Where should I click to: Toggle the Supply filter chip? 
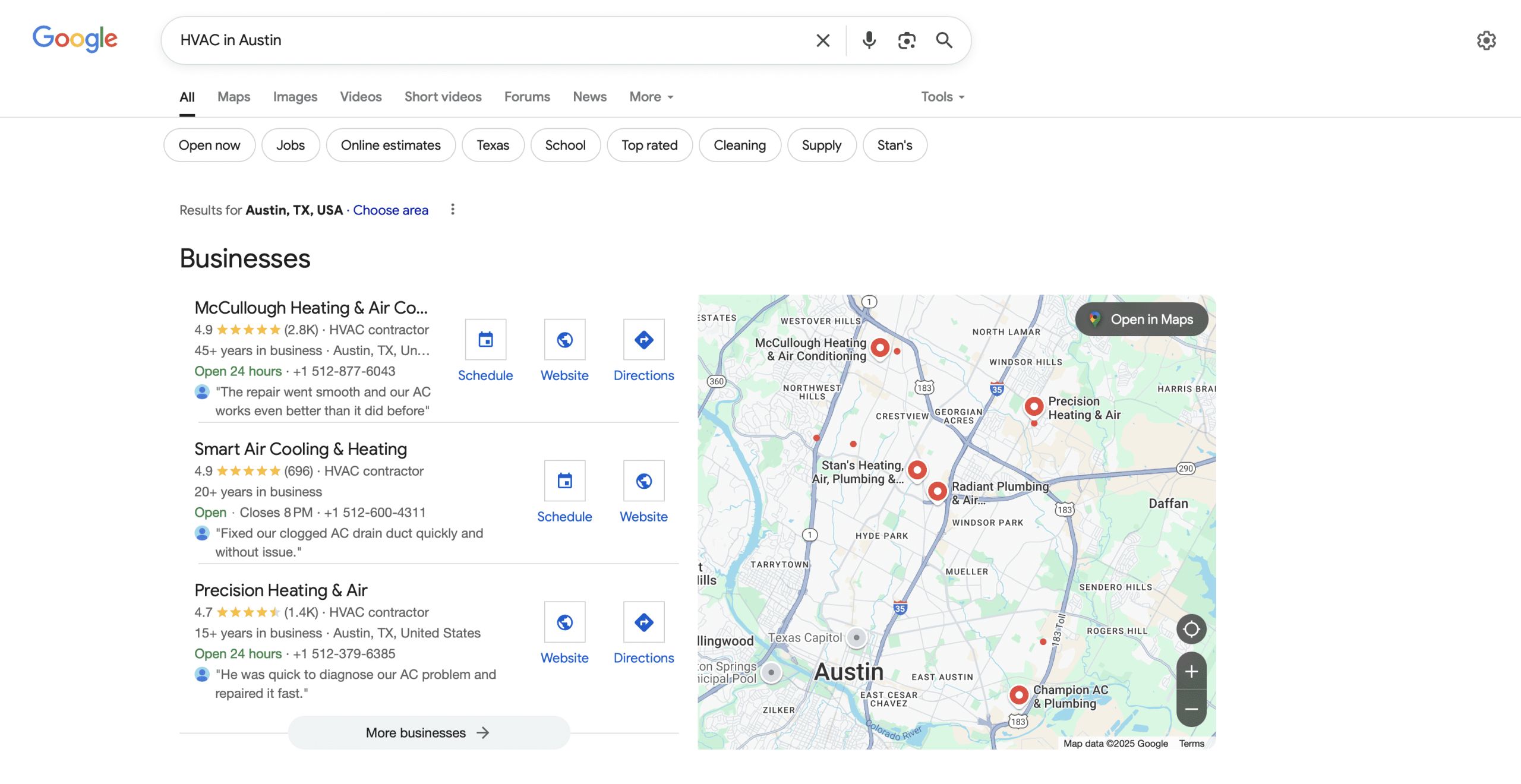[822, 145]
